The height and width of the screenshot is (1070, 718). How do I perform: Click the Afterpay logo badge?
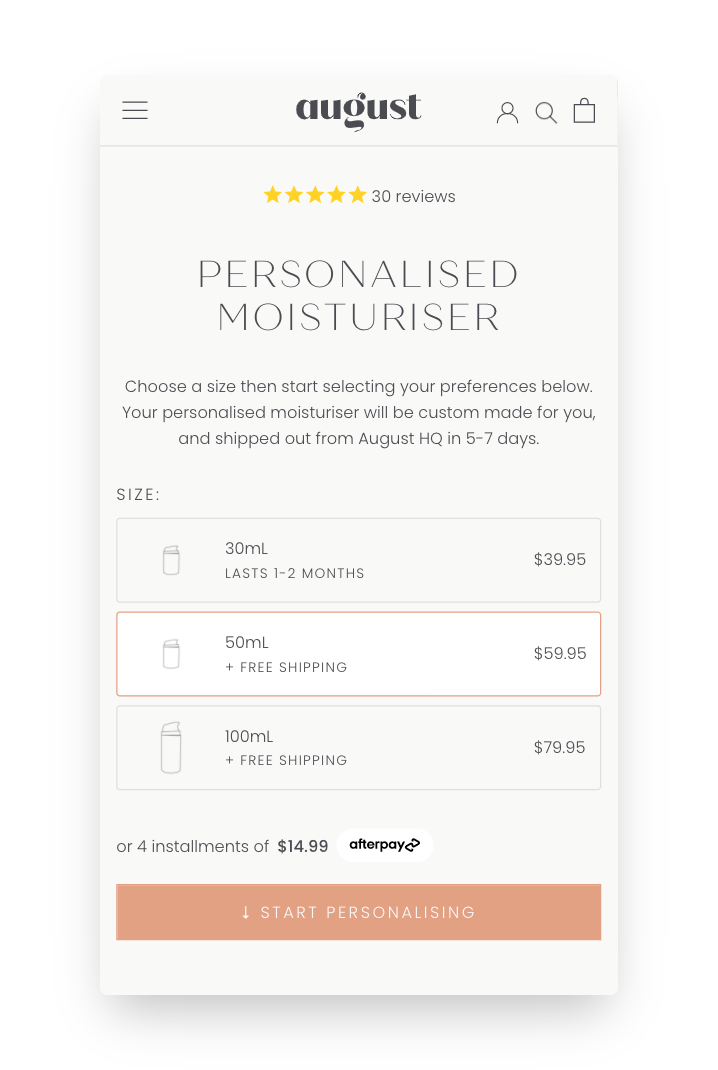385,845
